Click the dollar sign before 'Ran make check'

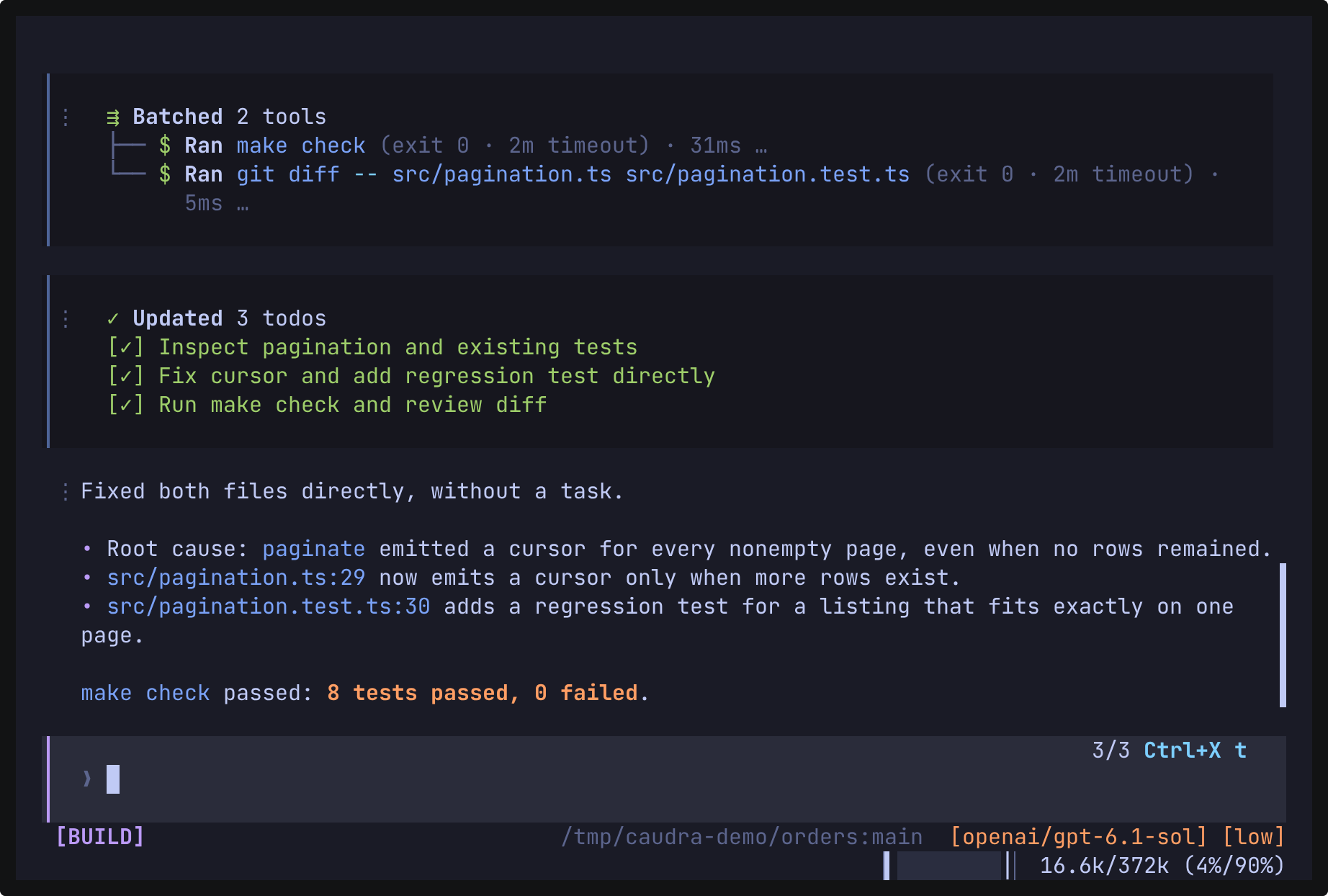point(165,145)
